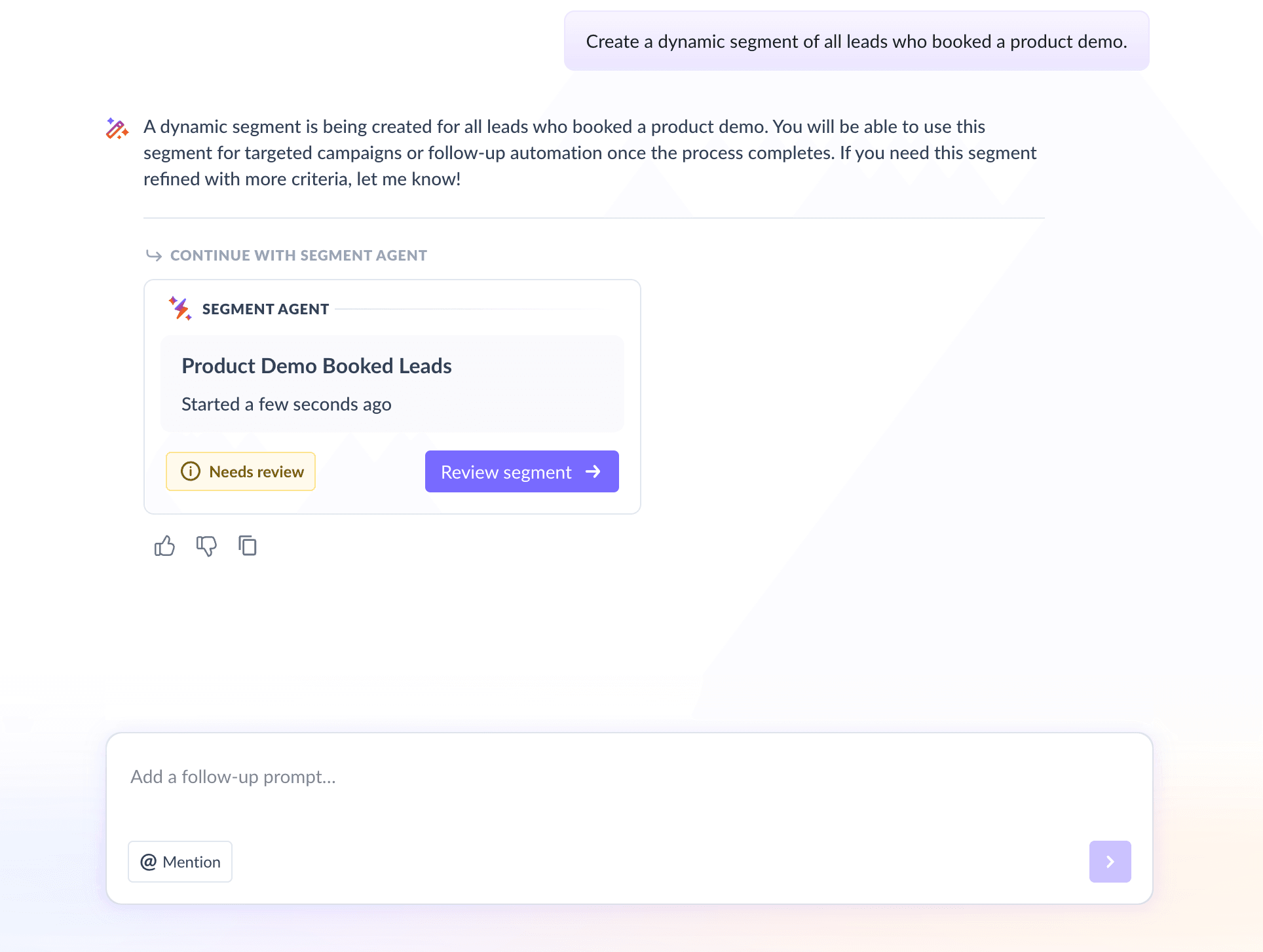Click the info icon inside Needs review badge
The image size is (1263, 952).
(190, 471)
